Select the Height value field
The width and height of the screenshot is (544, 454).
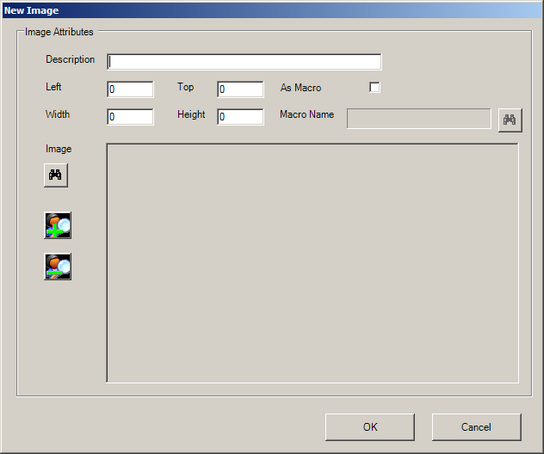coord(240,117)
